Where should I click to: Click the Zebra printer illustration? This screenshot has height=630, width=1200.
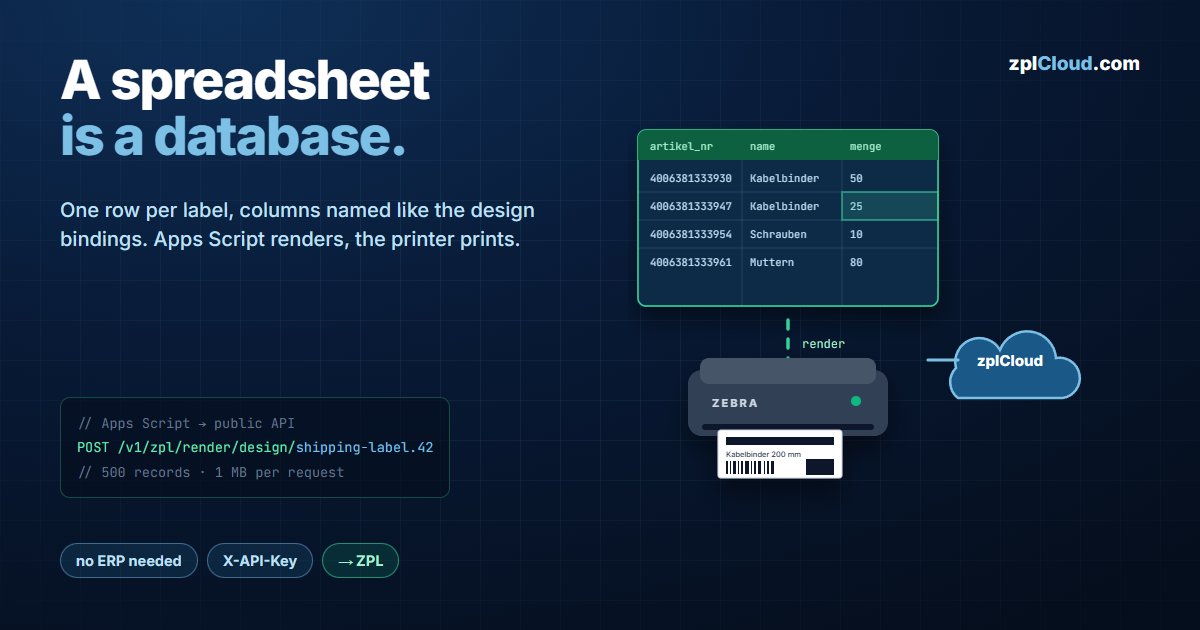[x=788, y=397]
